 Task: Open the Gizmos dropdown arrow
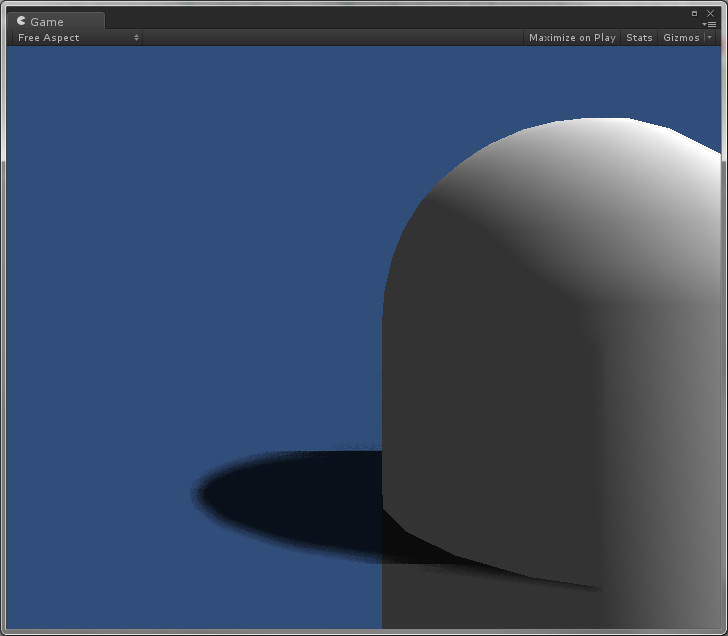click(709, 38)
